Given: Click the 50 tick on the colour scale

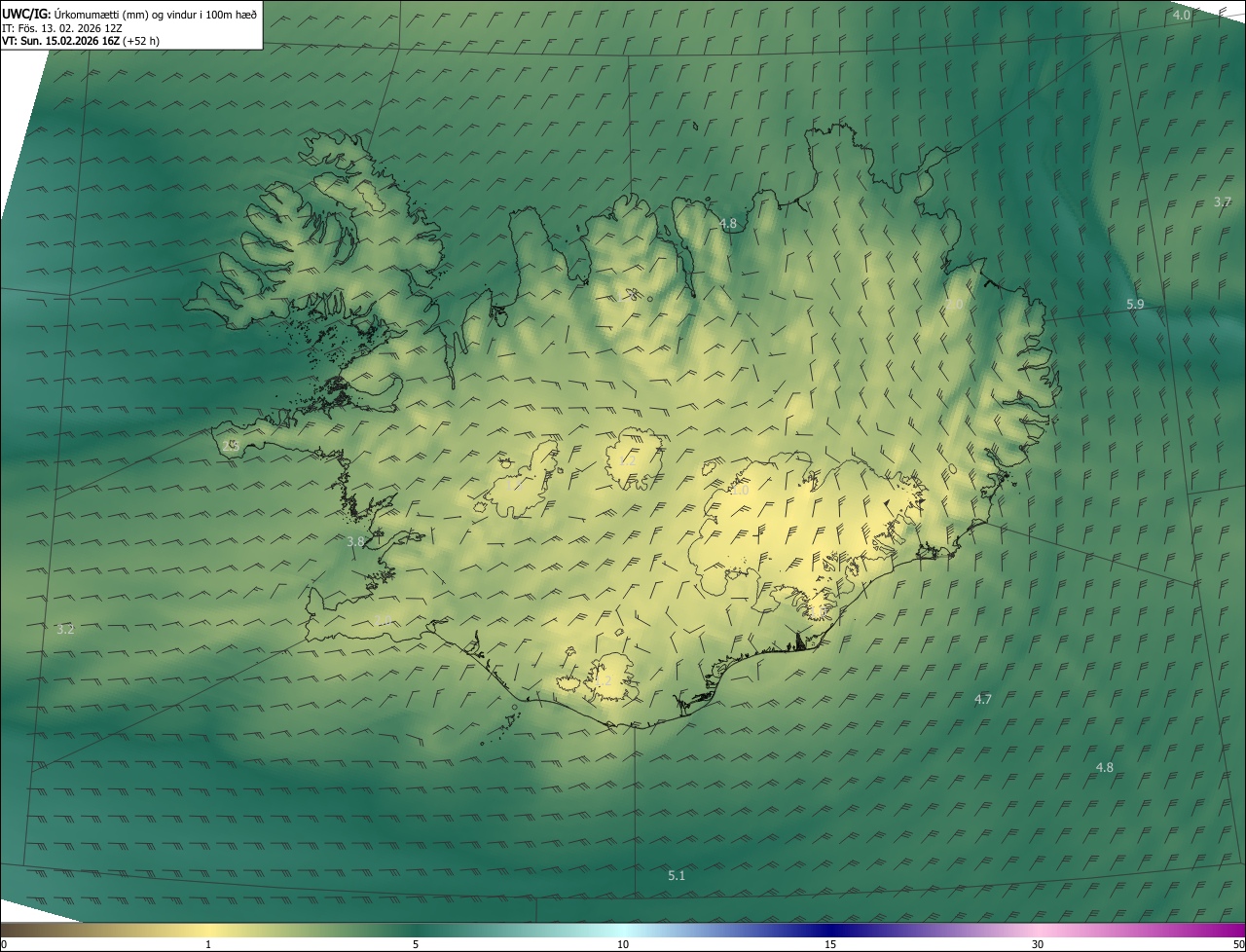Looking at the screenshot, I should tap(1237, 945).
